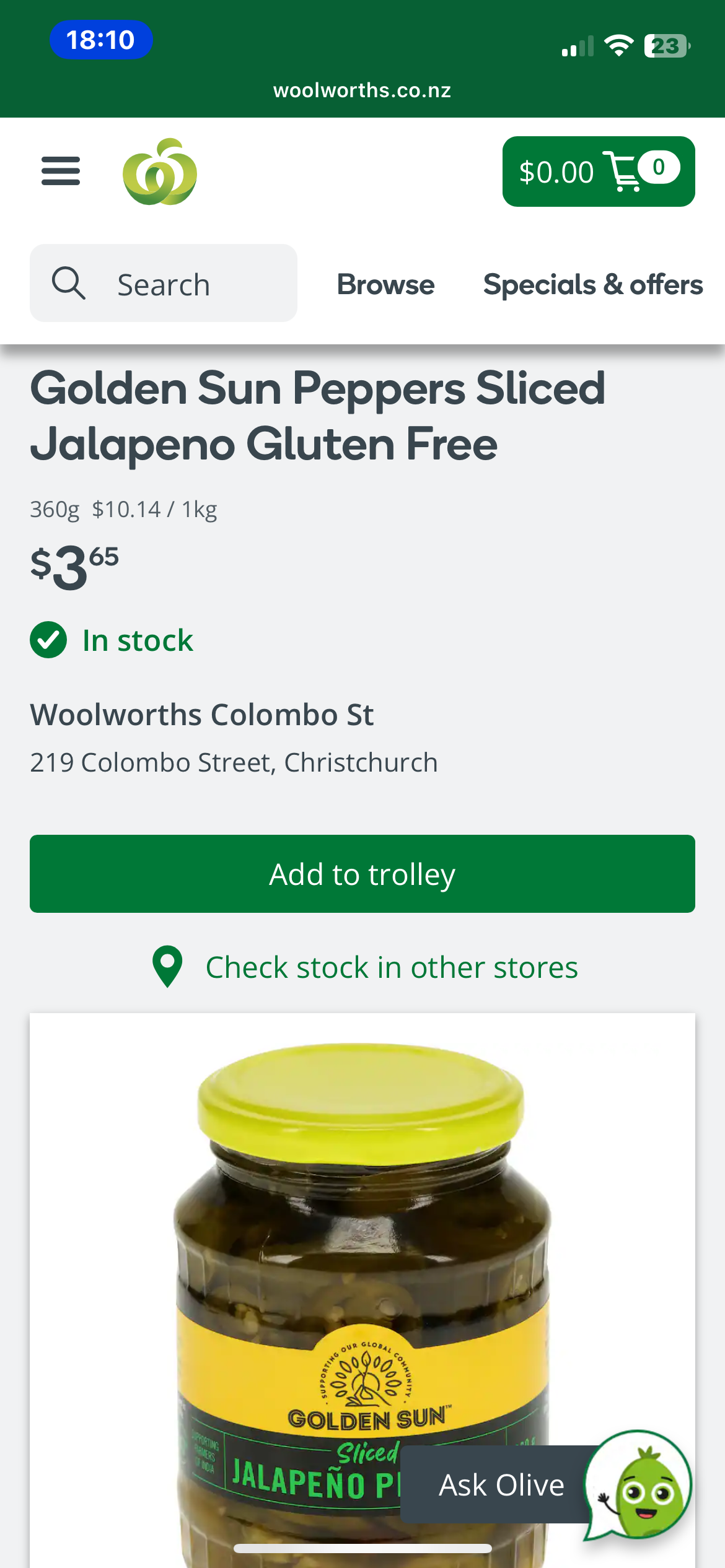Check stock in other stores
725x1568 pixels.
click(x=392, y=967)
